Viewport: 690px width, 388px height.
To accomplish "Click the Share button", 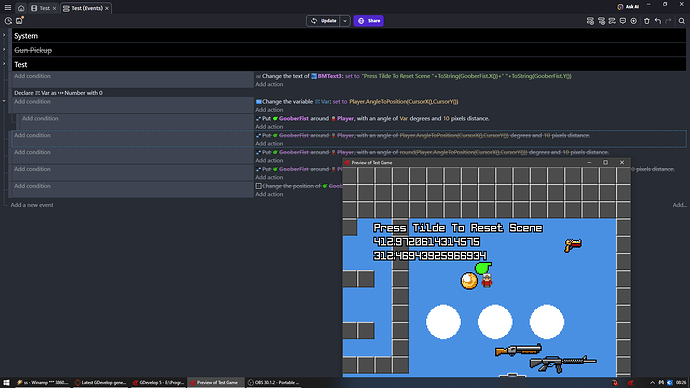I will [x=369, y=21].
